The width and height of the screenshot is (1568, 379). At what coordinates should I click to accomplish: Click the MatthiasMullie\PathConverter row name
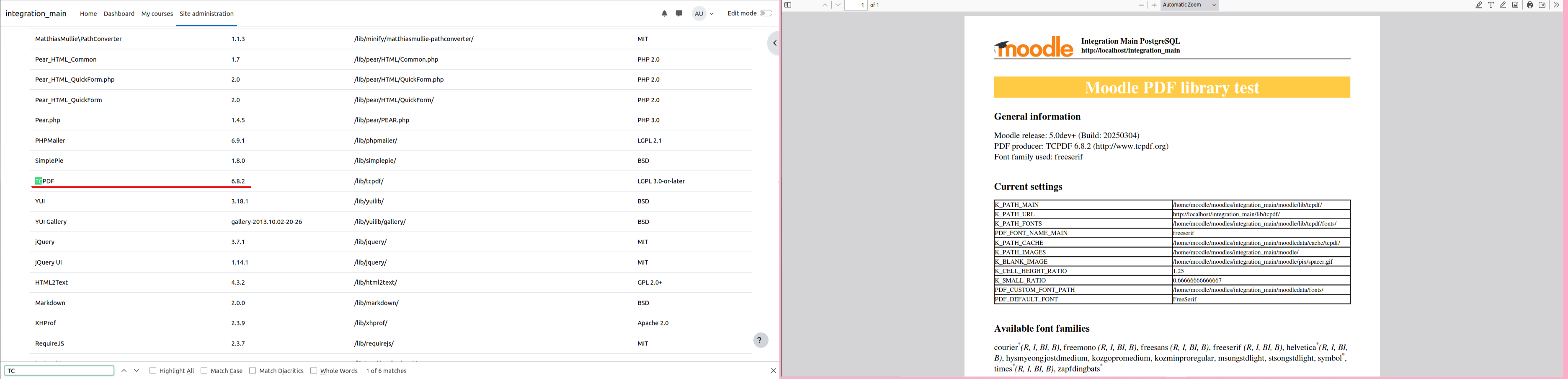tap(78, 39)
